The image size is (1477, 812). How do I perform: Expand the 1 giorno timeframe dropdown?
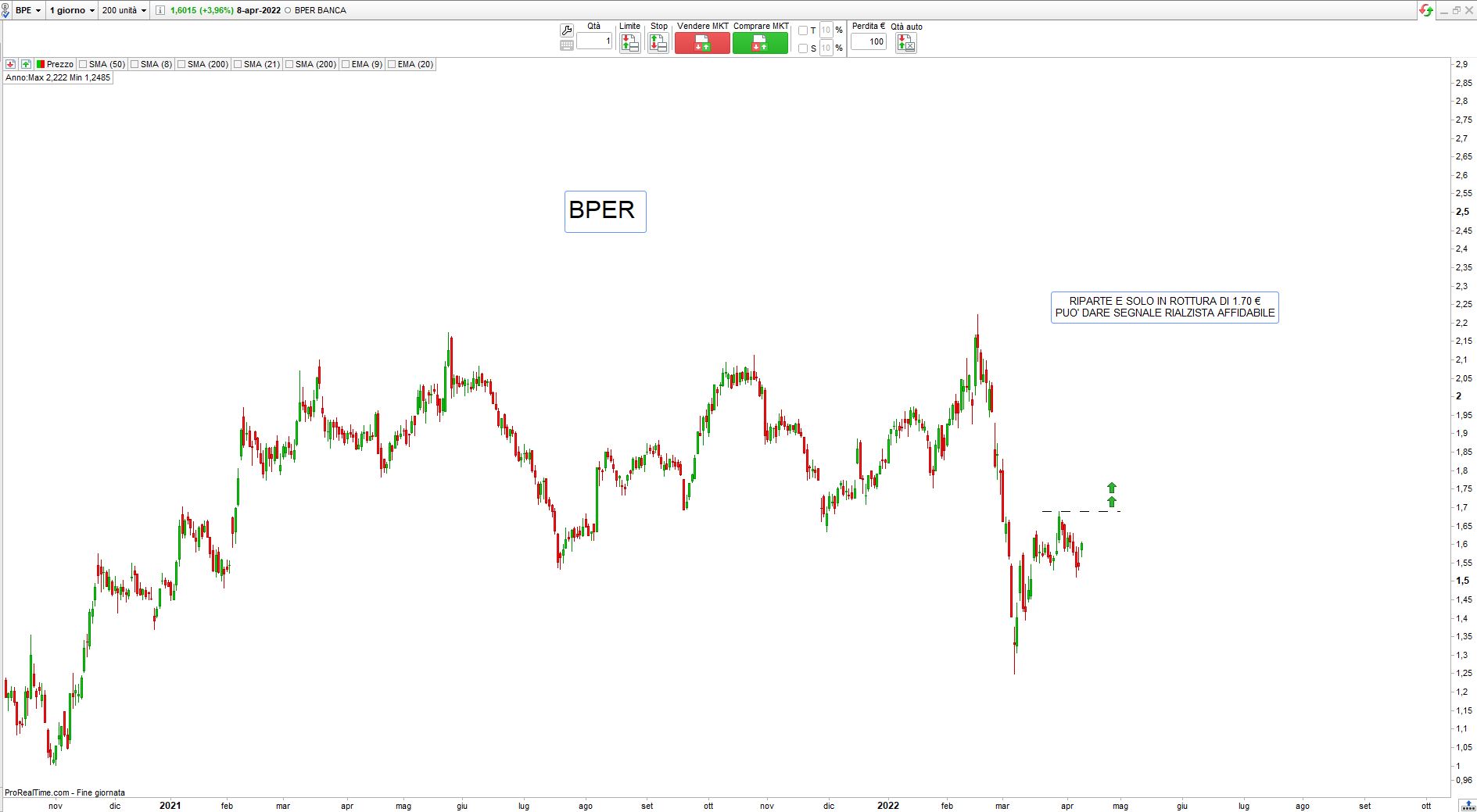[x=72, y=10]
